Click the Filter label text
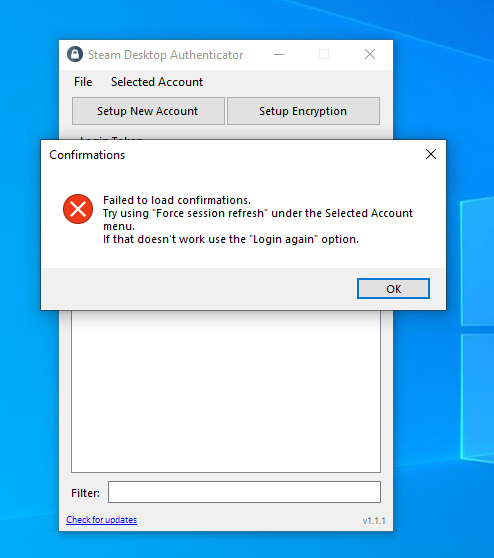Viewport: 494px width, 558px height. (85, 493)
